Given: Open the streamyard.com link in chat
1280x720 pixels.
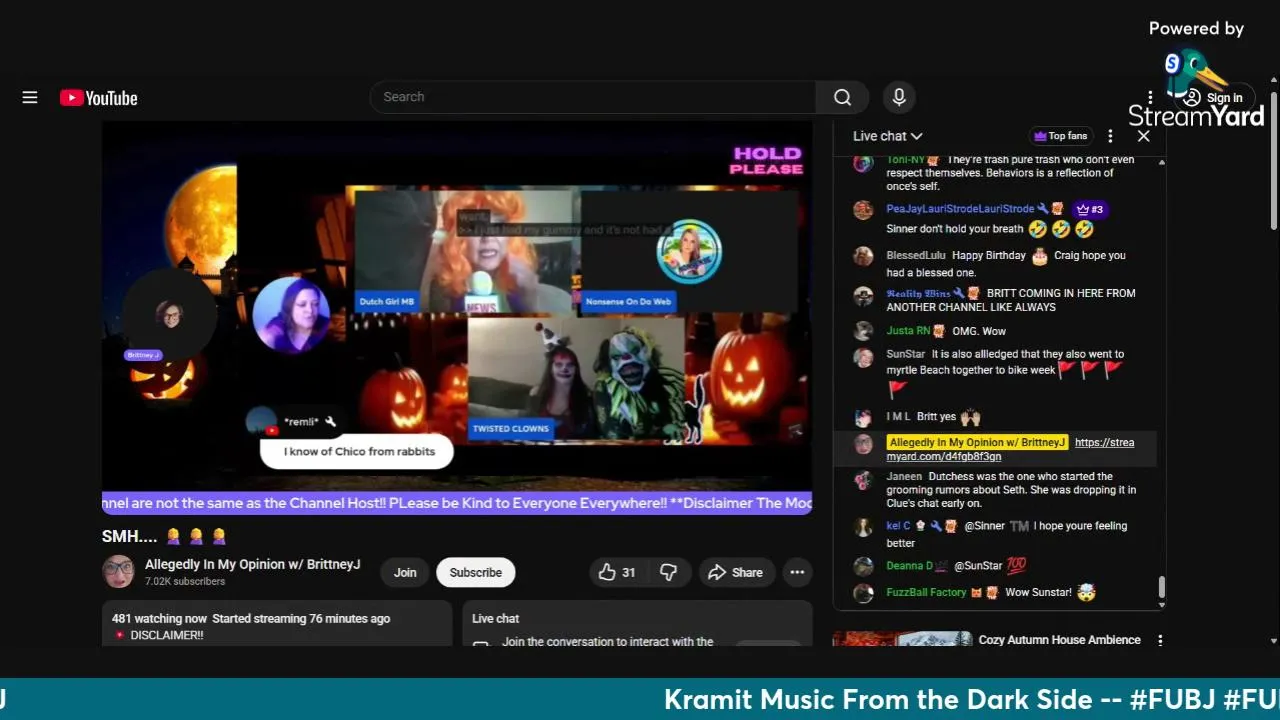Looking at the screenshot, I should click(x=1010, y=449).
